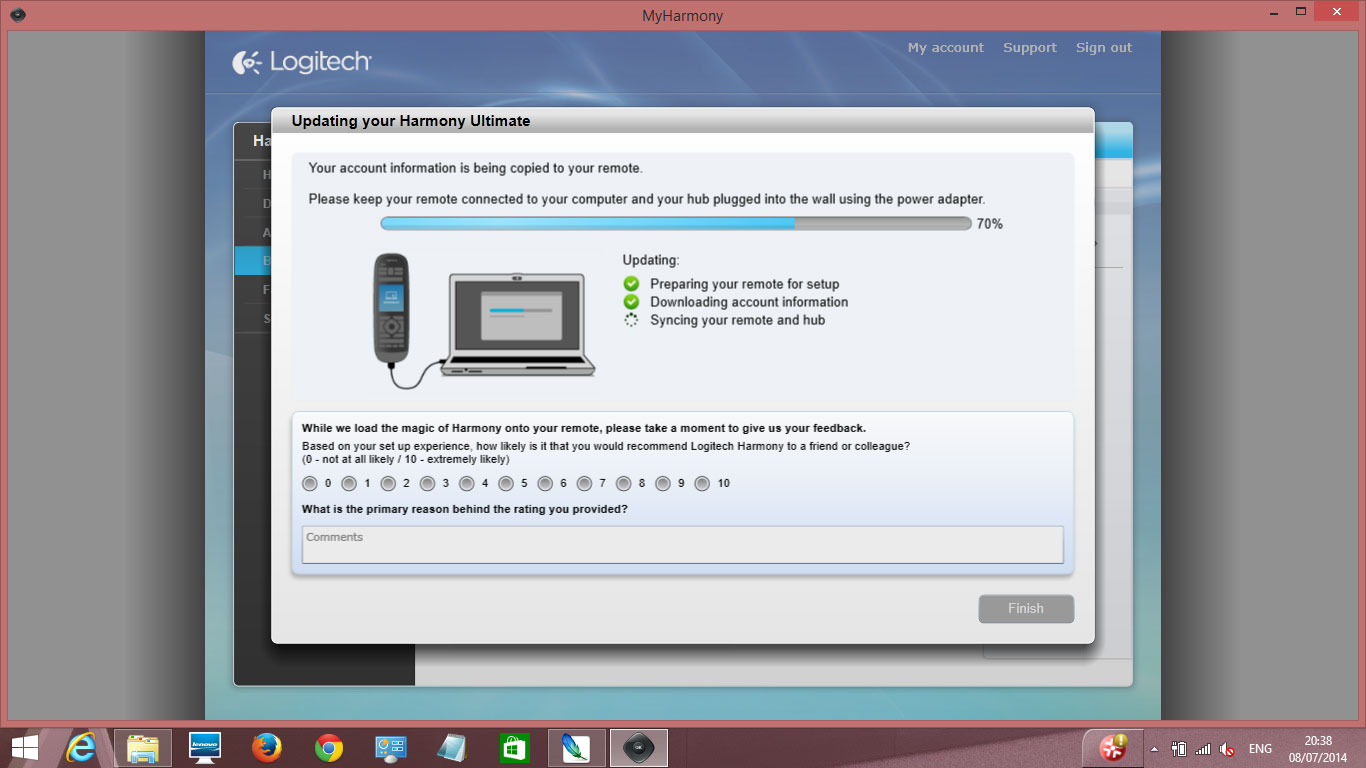Click the green check beside Downloading account information
The image size is (1366, 768).
click(x=631, y=302)
